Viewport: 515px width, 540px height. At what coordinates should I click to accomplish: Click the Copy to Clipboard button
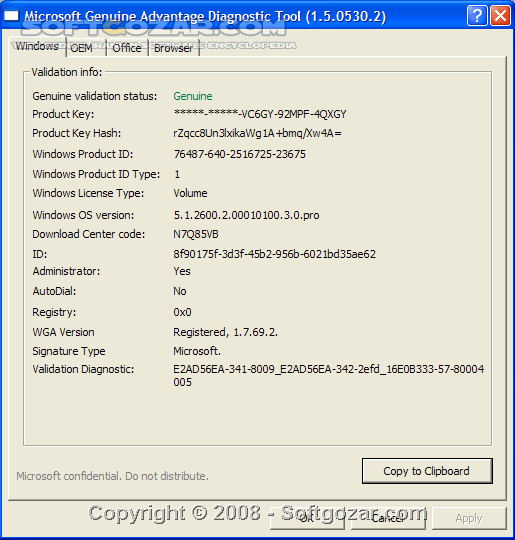427,471
